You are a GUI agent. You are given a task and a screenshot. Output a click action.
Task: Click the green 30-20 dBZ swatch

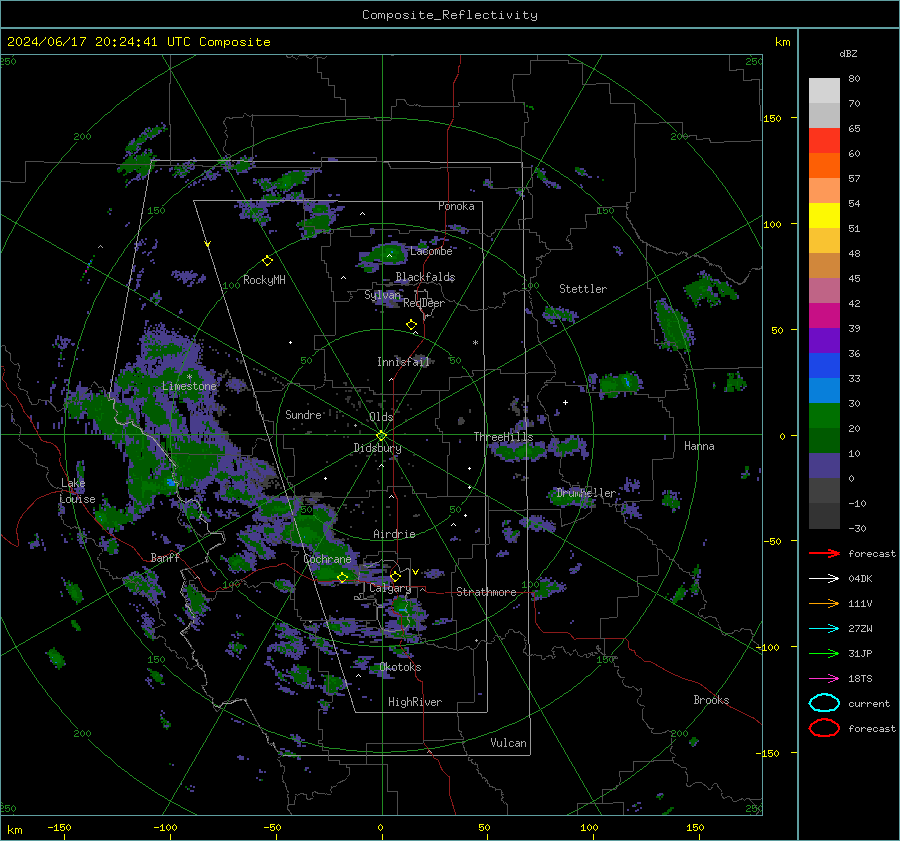824,416
